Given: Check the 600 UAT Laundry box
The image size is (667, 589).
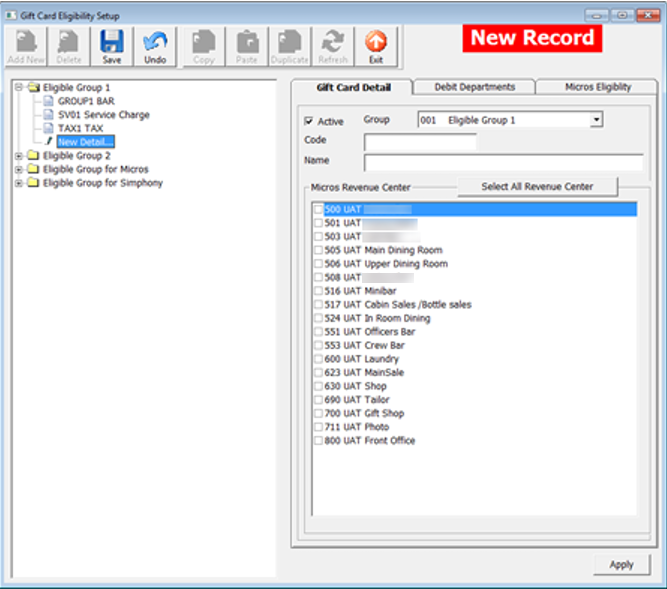Looking at the screenshot, I should pos(318,359).
